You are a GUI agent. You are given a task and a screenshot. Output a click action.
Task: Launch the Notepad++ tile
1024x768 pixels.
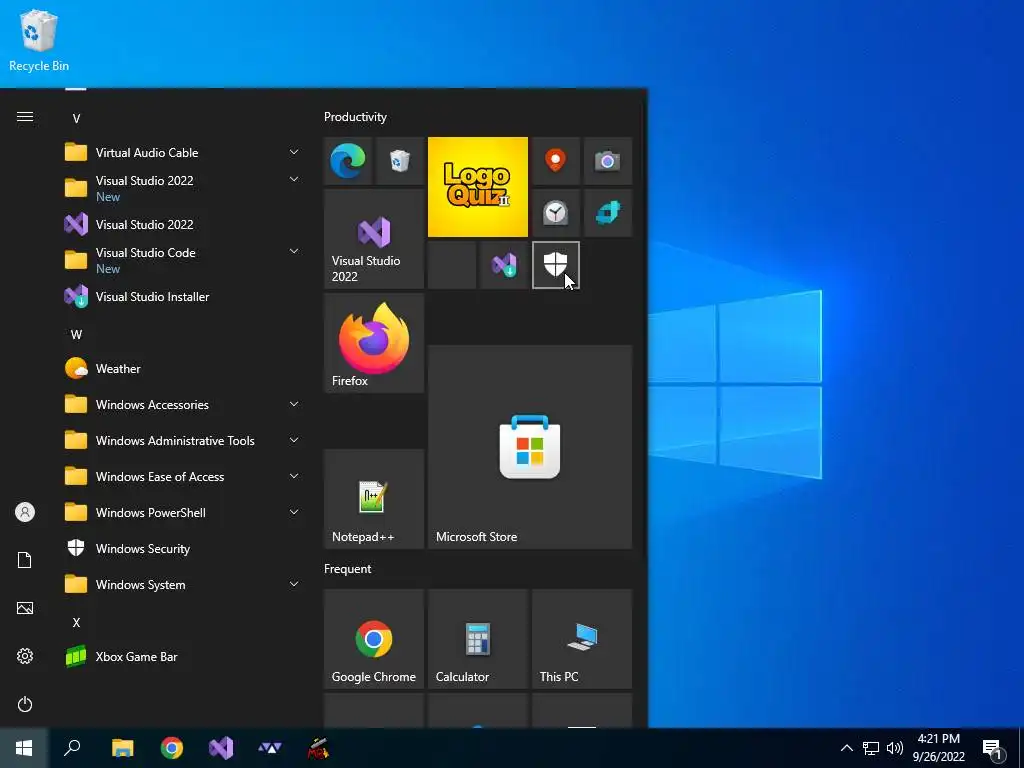[x=374, y=499]
